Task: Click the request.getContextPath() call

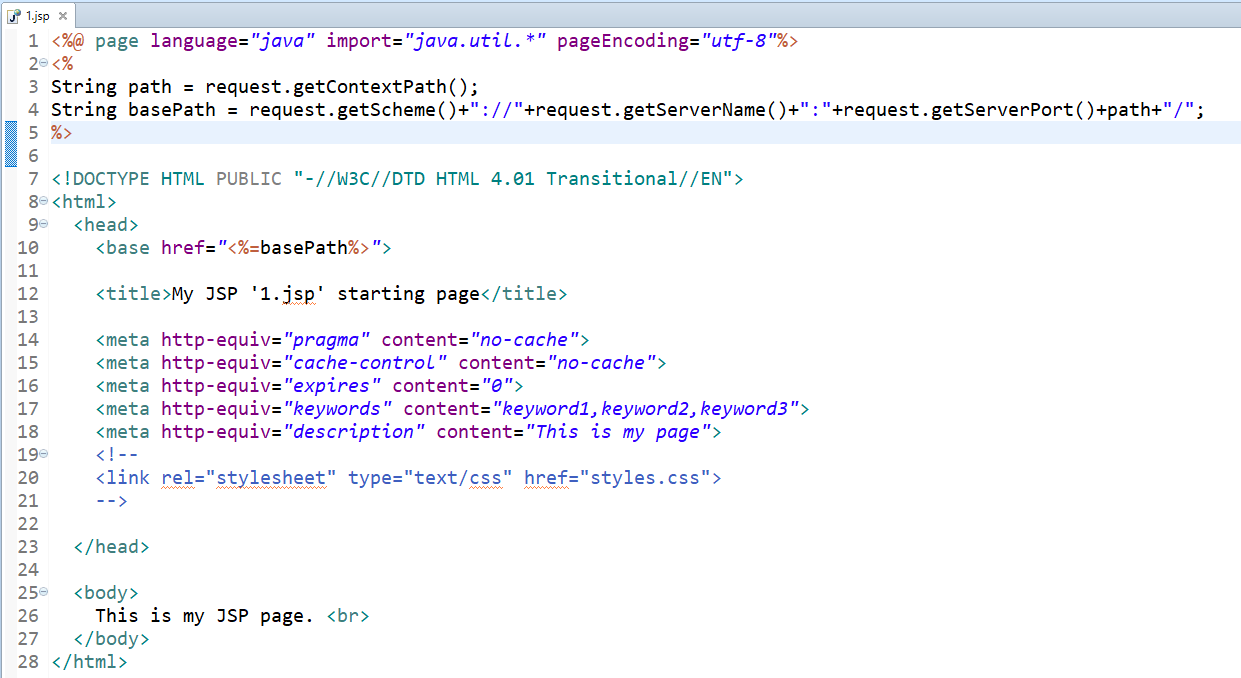Action: (337, 87)
